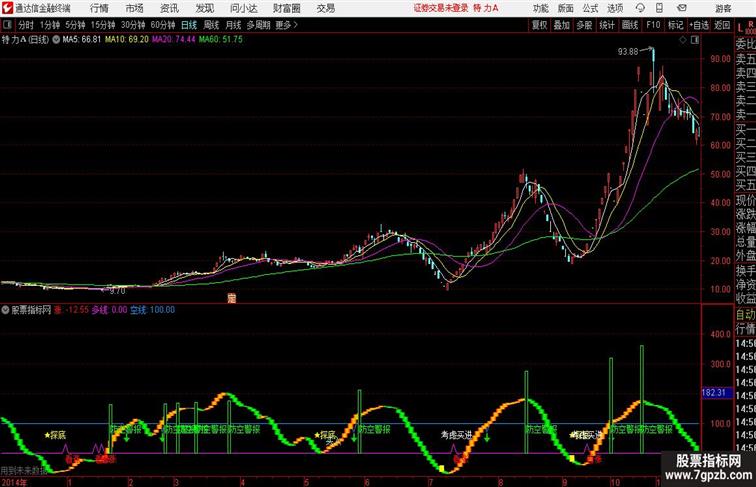Click the MA10: 69.20 label

pyautogui.click(x=127, y=40)
